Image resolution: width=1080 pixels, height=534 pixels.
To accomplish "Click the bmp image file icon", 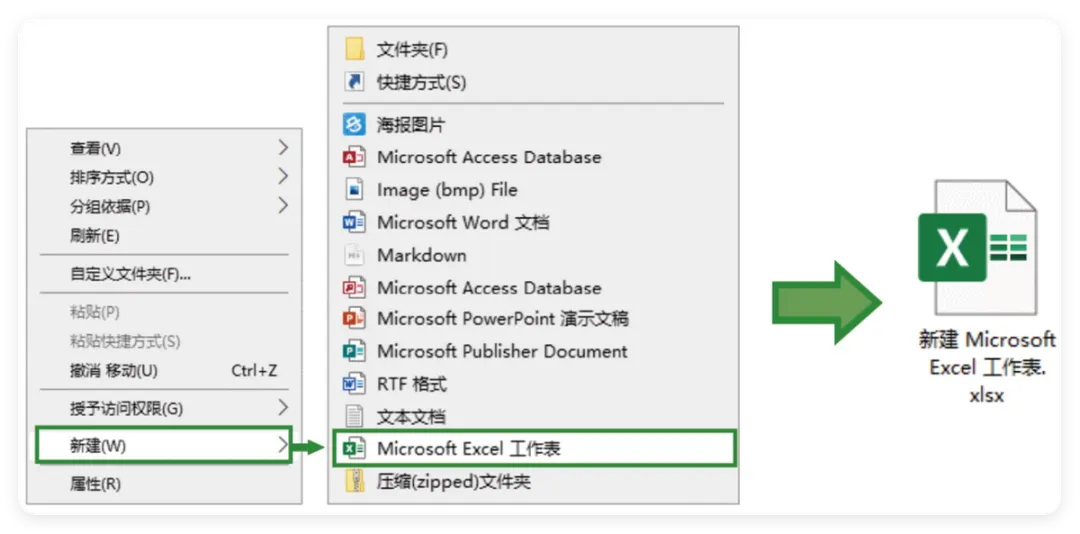I will (354, 190).
